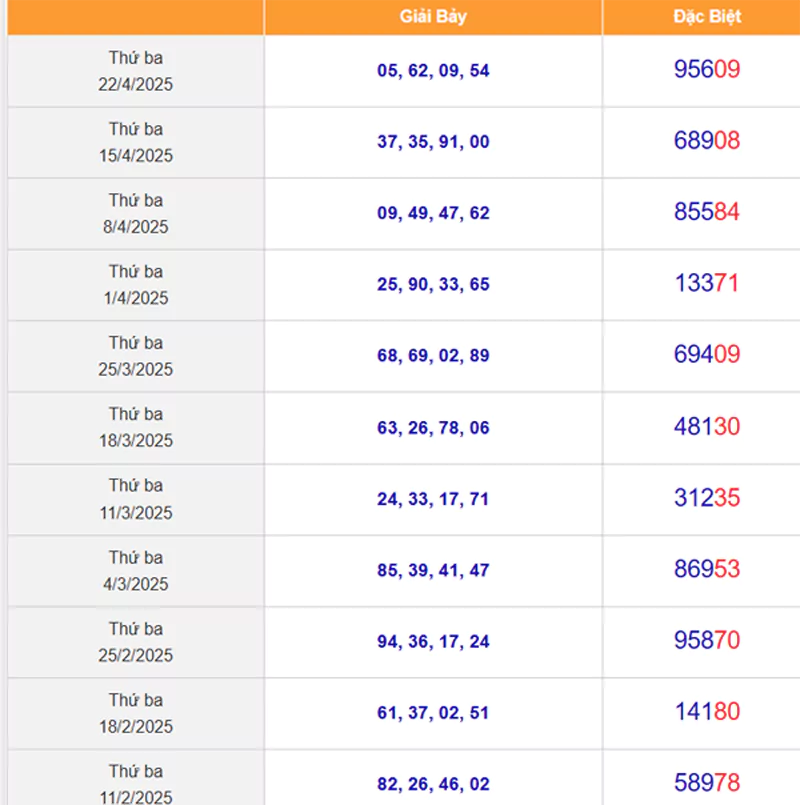Viewport: 800px width, 805px height.
Task: Select the 4/3/2025 date cell
Action: (x=136, y=570)
